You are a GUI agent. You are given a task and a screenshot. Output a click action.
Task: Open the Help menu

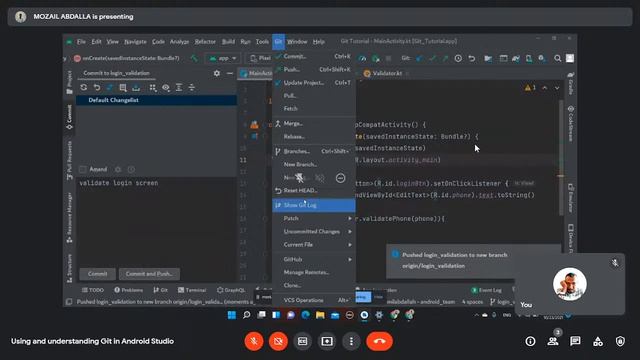pyautogui.click(x=318, y=42)
